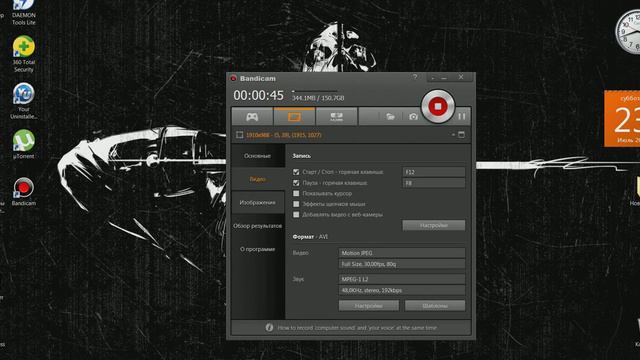Click the rectangle area icon beside the resolution text
Screen dimensions: 640x360
point(240,135)
